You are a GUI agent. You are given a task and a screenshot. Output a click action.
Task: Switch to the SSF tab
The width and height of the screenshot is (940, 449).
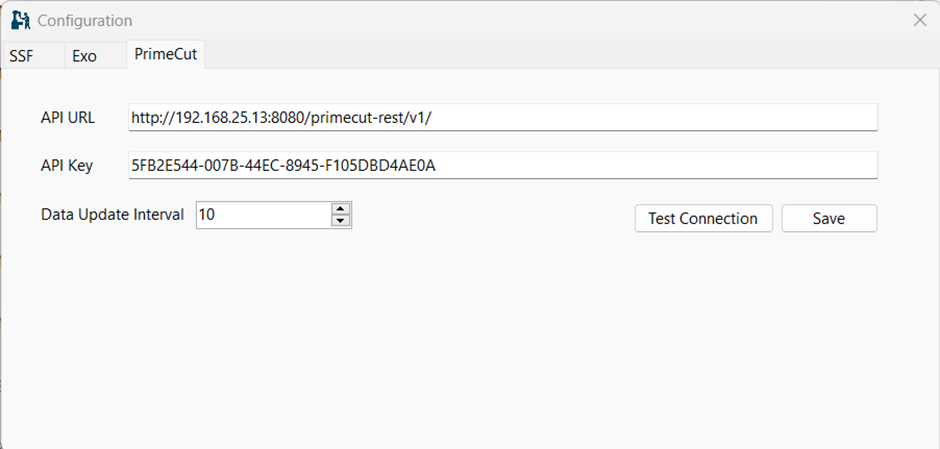(x=22, y=56)
